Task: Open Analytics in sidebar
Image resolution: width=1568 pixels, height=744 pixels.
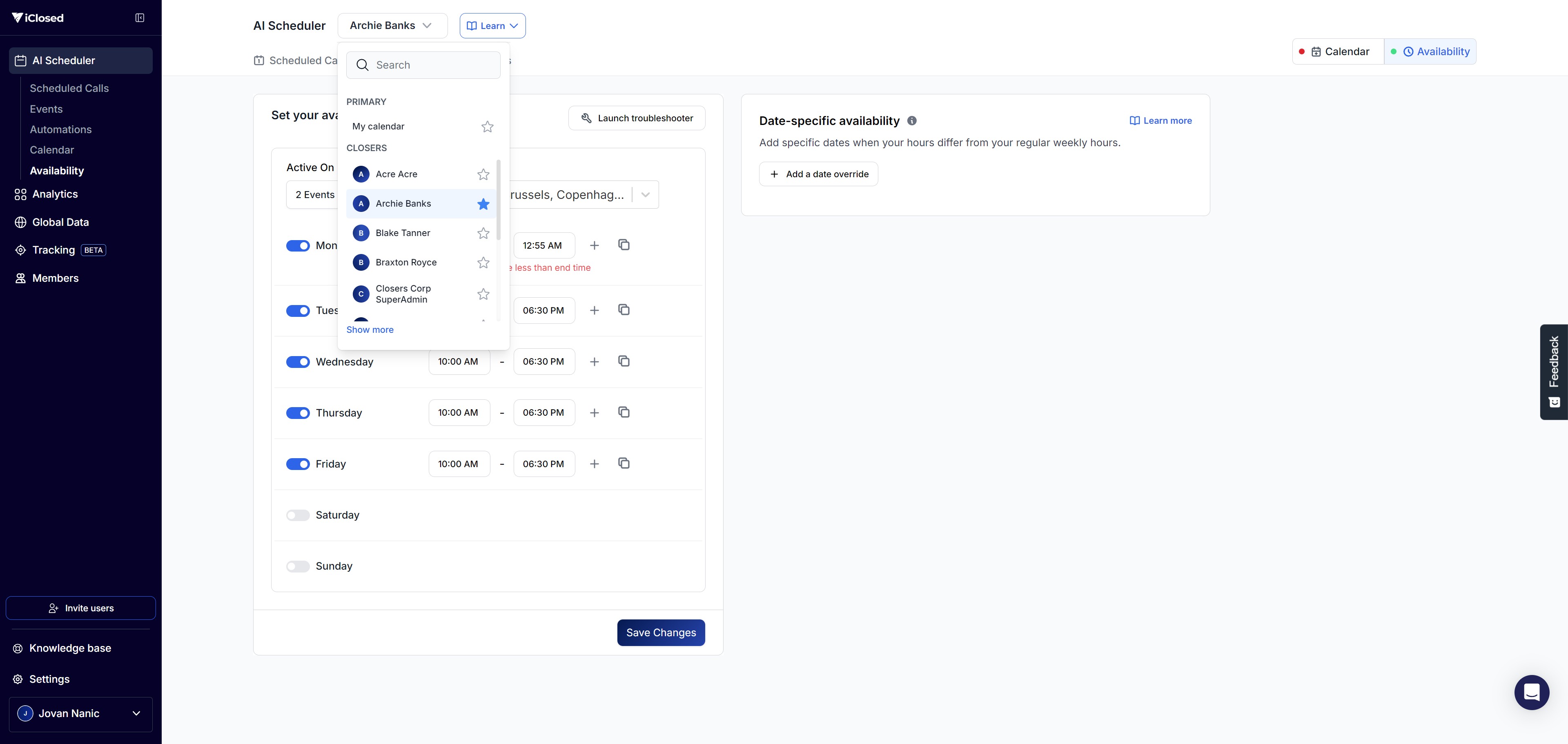Action: [55, 194]
